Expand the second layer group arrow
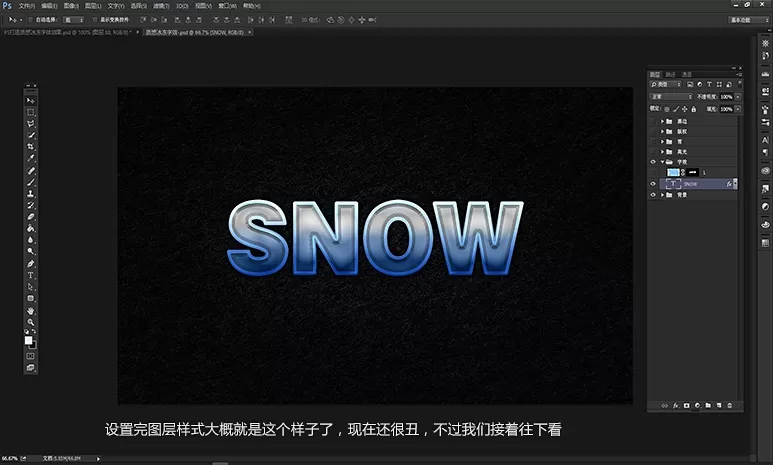 click(662, 131)
